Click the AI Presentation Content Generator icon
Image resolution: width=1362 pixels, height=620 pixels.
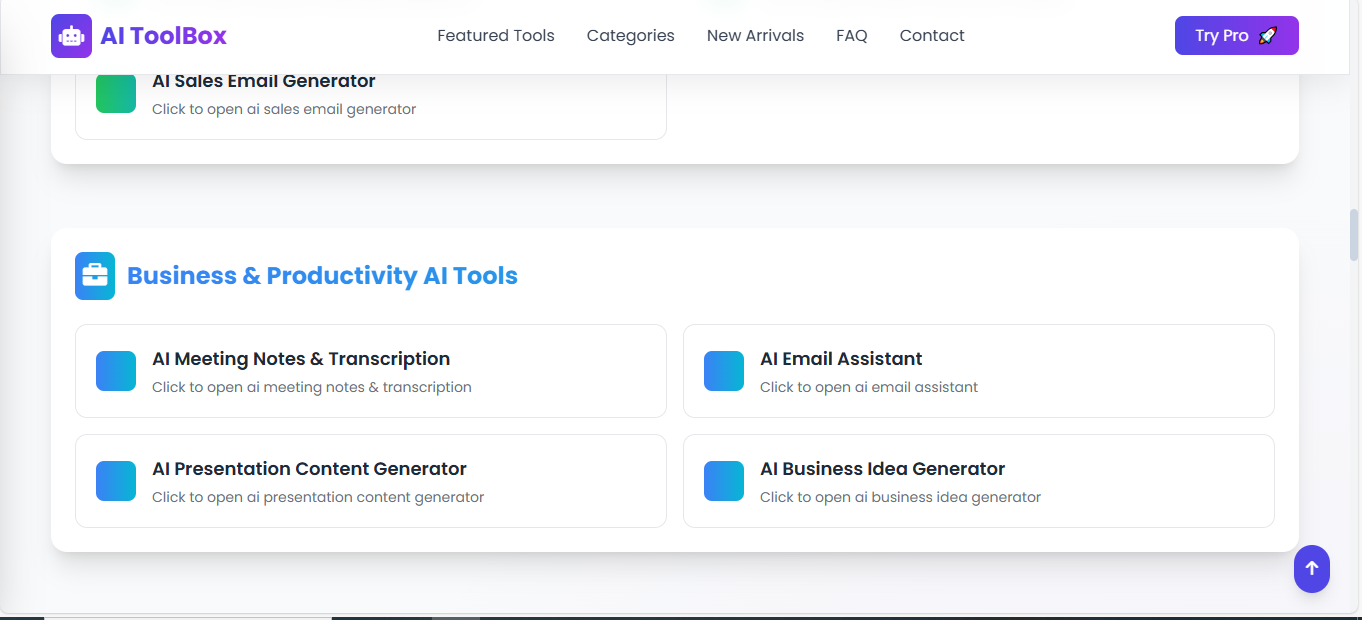(x=116, y=481)
